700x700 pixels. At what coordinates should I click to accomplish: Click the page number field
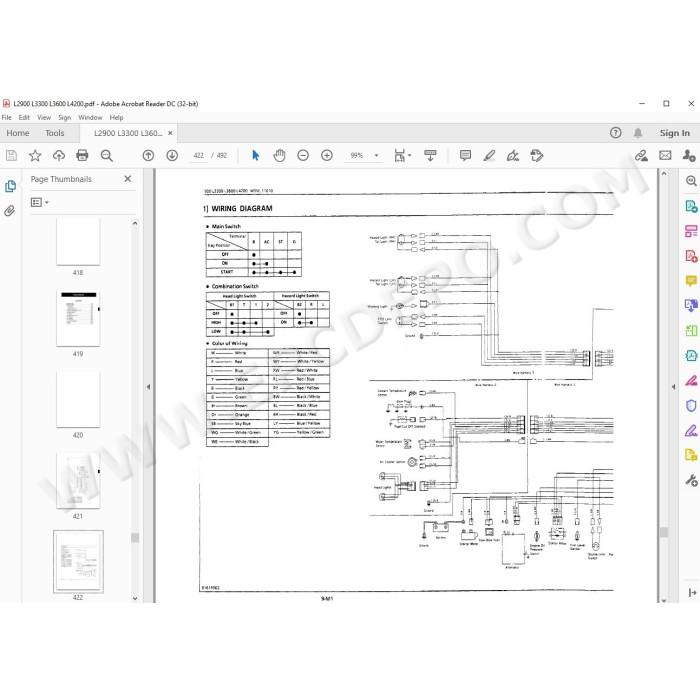[x=199, y=155]
